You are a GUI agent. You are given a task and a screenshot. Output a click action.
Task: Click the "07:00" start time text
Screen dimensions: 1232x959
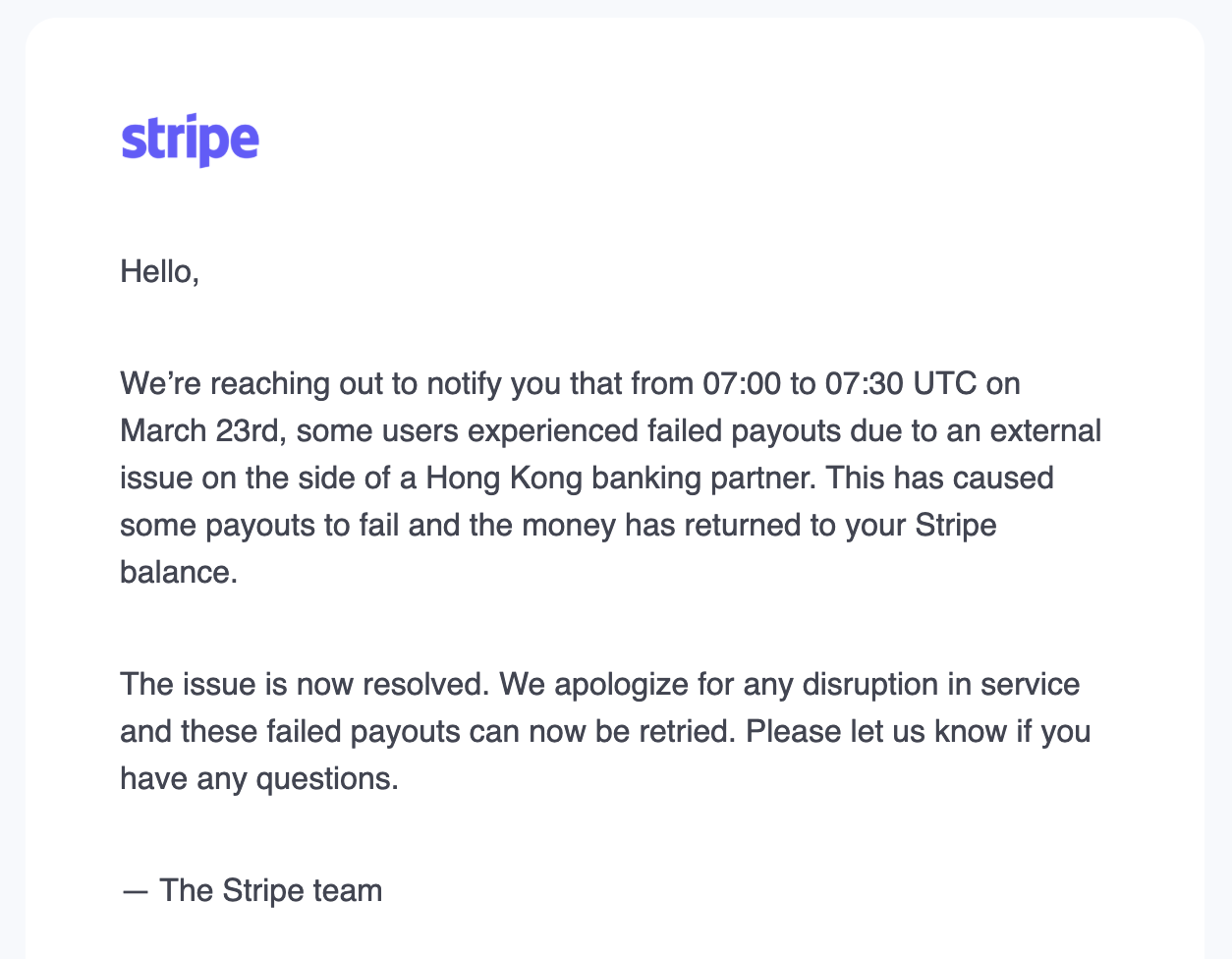point(741,383)
